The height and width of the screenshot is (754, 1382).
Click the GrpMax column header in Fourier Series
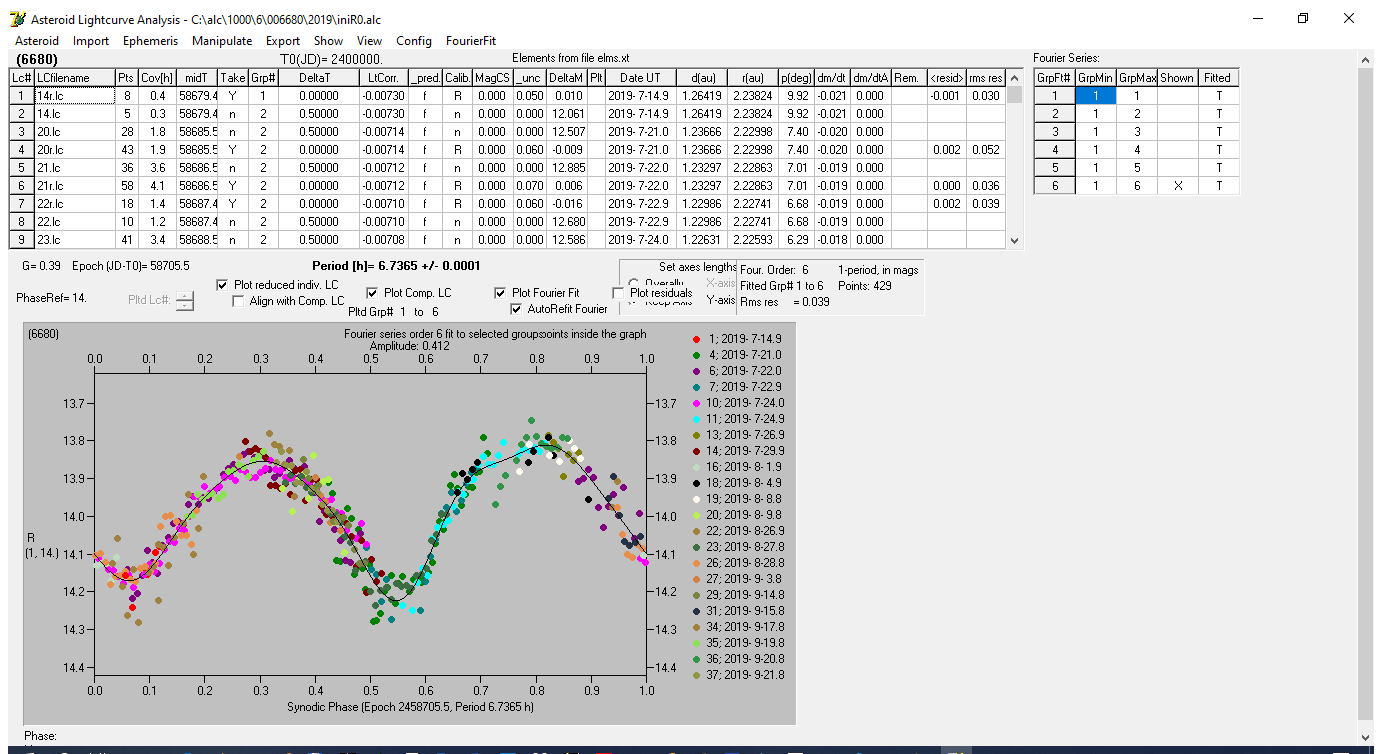click(1136, 78)
